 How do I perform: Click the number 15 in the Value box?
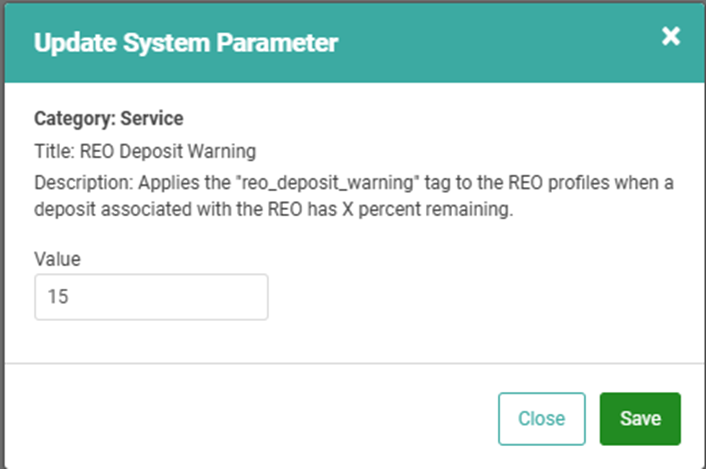pos(57,297)
